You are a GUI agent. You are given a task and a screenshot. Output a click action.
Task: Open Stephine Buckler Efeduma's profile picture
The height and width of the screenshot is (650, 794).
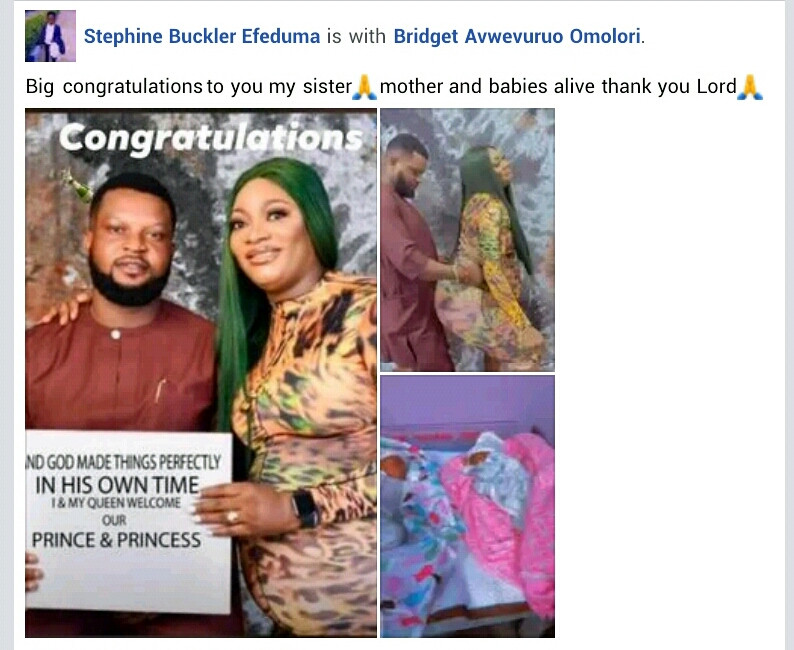50,36
